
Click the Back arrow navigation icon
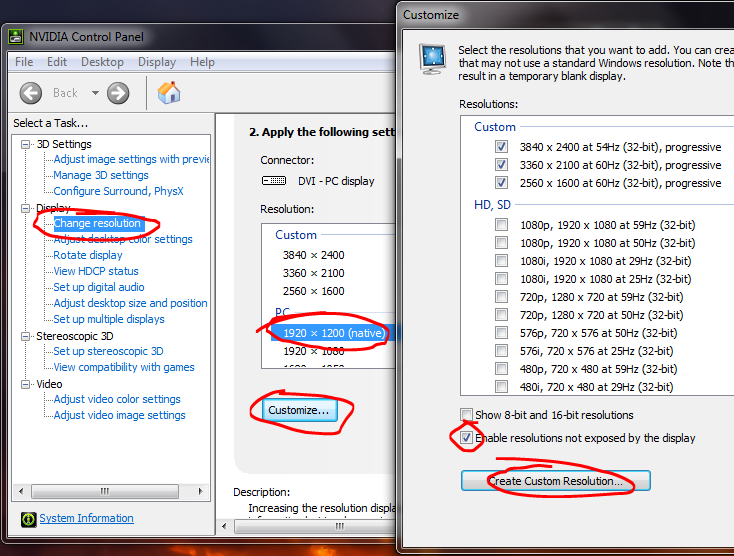(x=30, y=93)
